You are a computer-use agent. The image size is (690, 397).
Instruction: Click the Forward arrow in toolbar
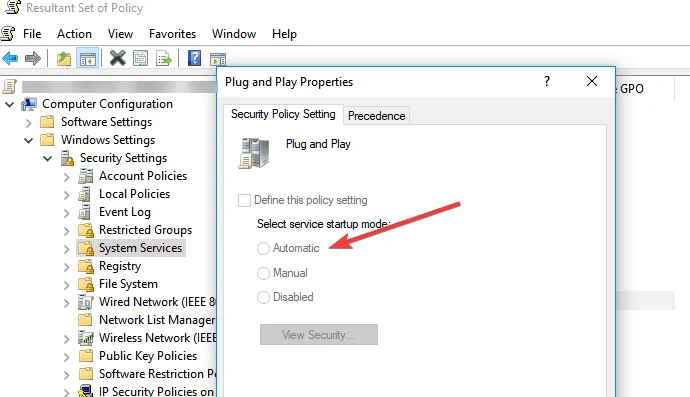tap(33, 58)
